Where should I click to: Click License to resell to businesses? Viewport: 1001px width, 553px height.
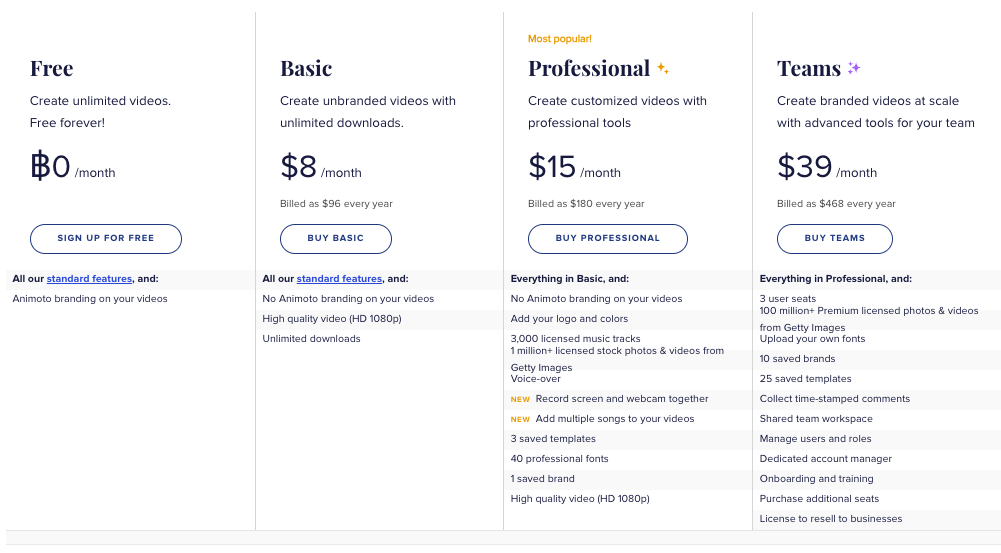click(x=831, y=519)
